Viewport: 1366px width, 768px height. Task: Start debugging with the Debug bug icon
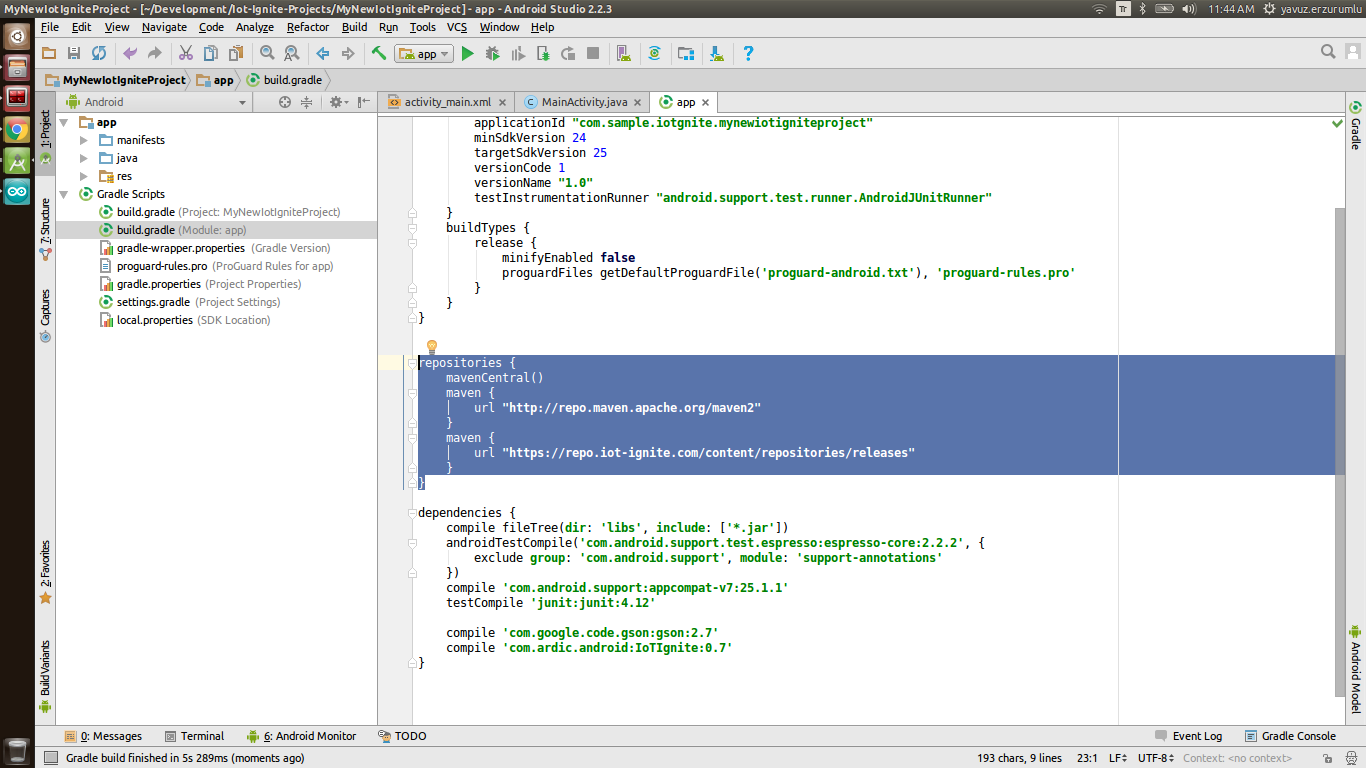[492, 53]
